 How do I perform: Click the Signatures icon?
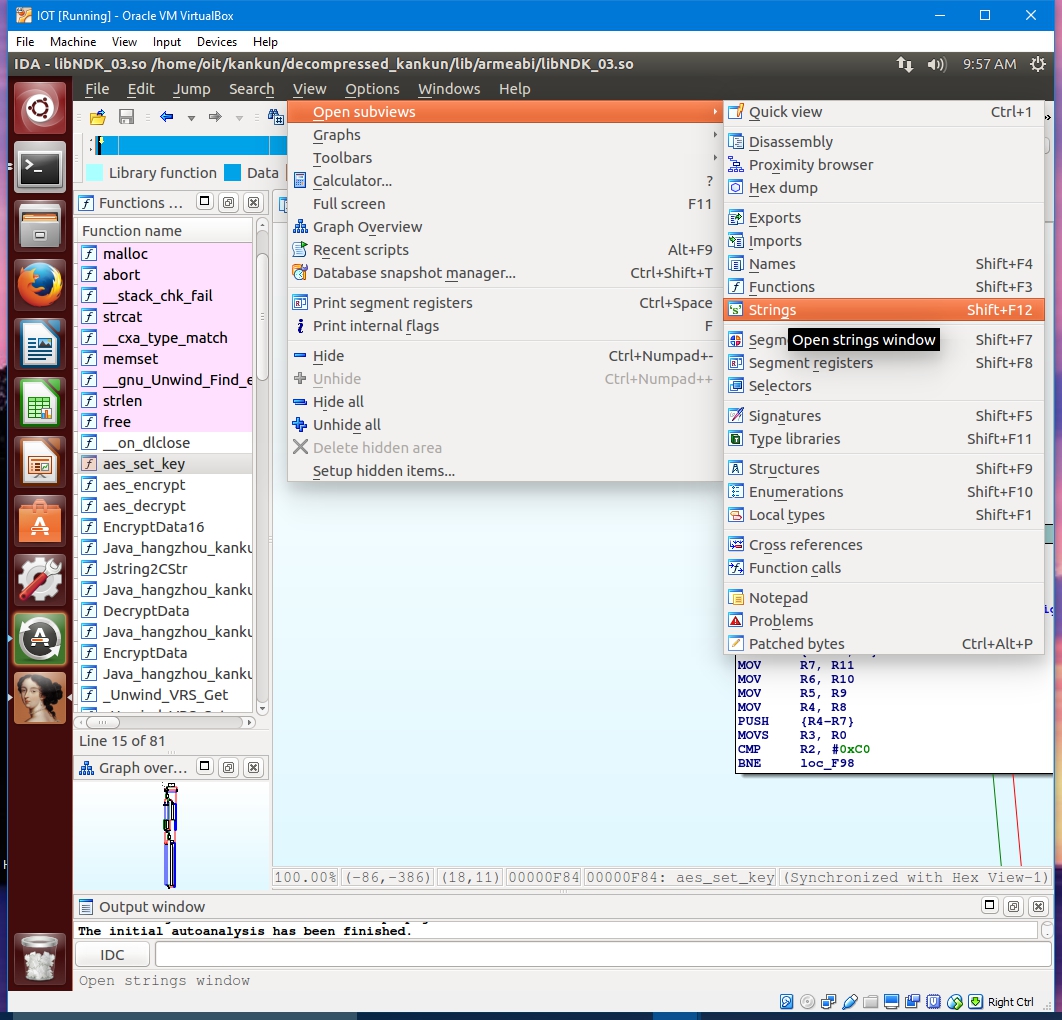[736, 415]
